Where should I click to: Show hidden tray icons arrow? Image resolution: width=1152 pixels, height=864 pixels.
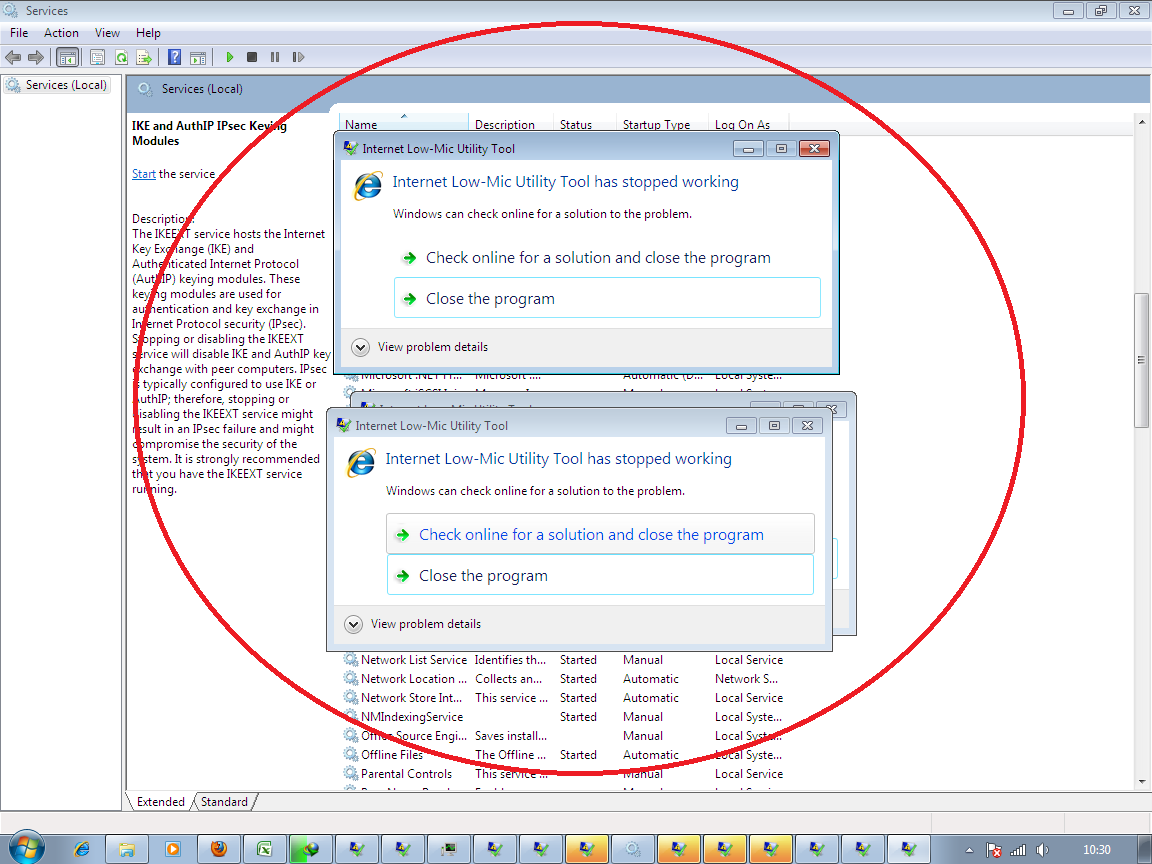pyautogui.click(x=969, y=850)
